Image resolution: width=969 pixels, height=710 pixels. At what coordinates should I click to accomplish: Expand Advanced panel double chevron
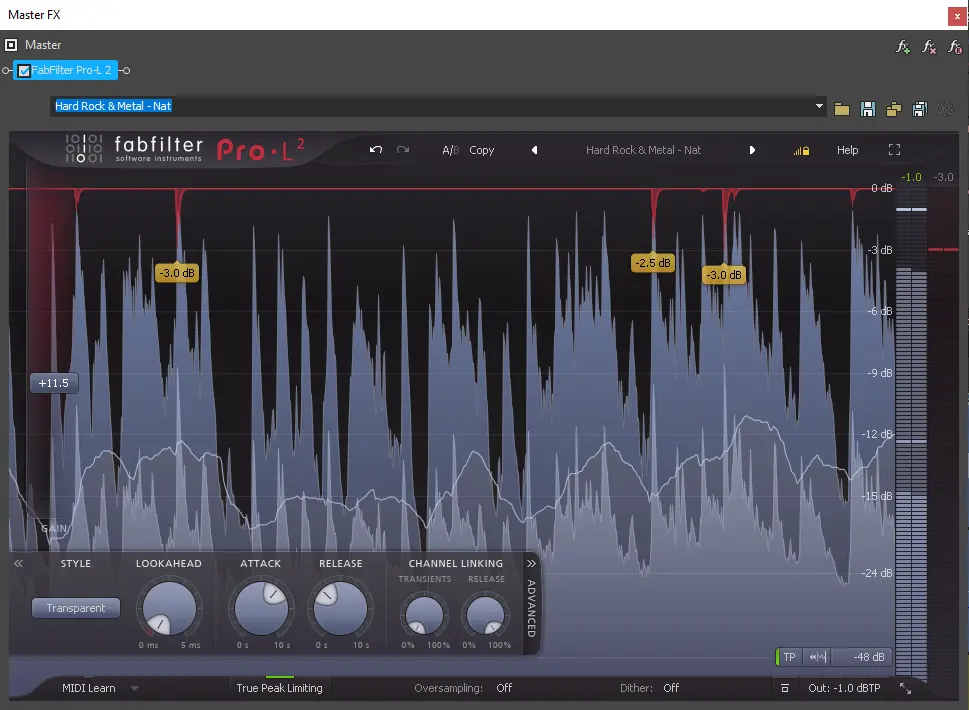[531, 564]
